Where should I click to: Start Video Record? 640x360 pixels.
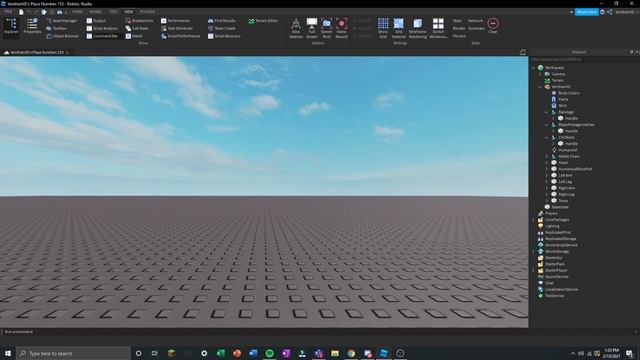pos(342,28)
